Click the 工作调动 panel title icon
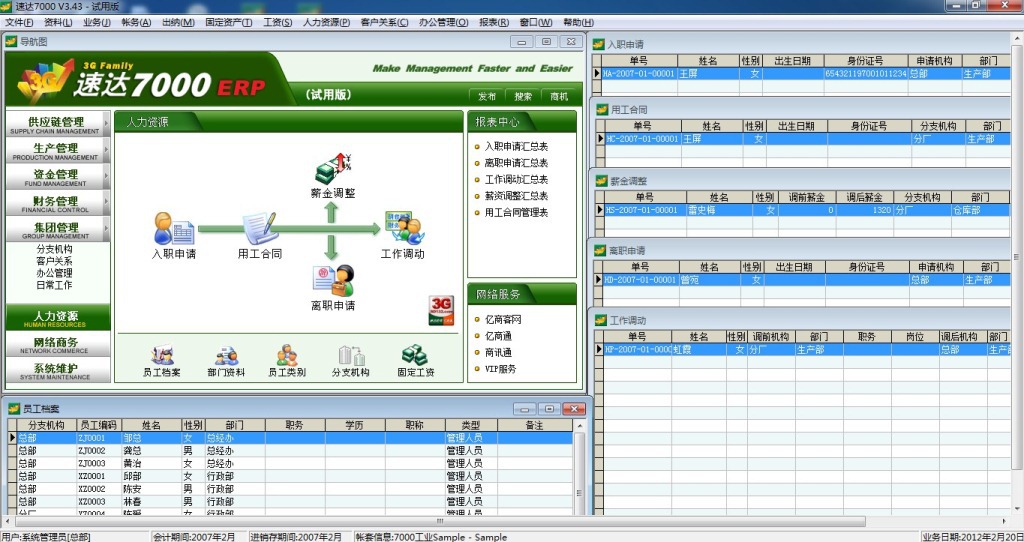Screen dimensions: 1024x542 601,321
